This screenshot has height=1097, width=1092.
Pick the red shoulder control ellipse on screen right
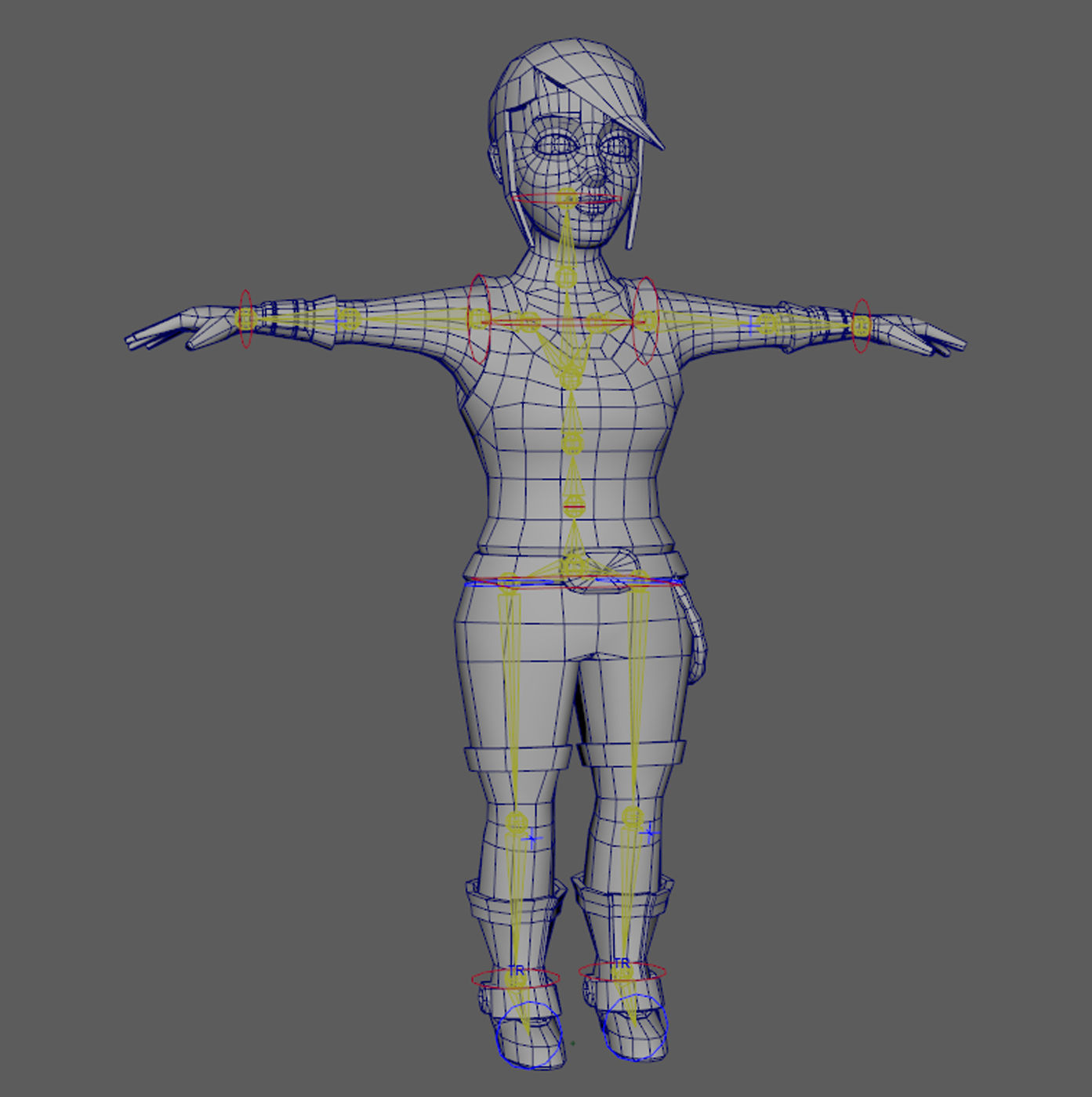(645, 320)
